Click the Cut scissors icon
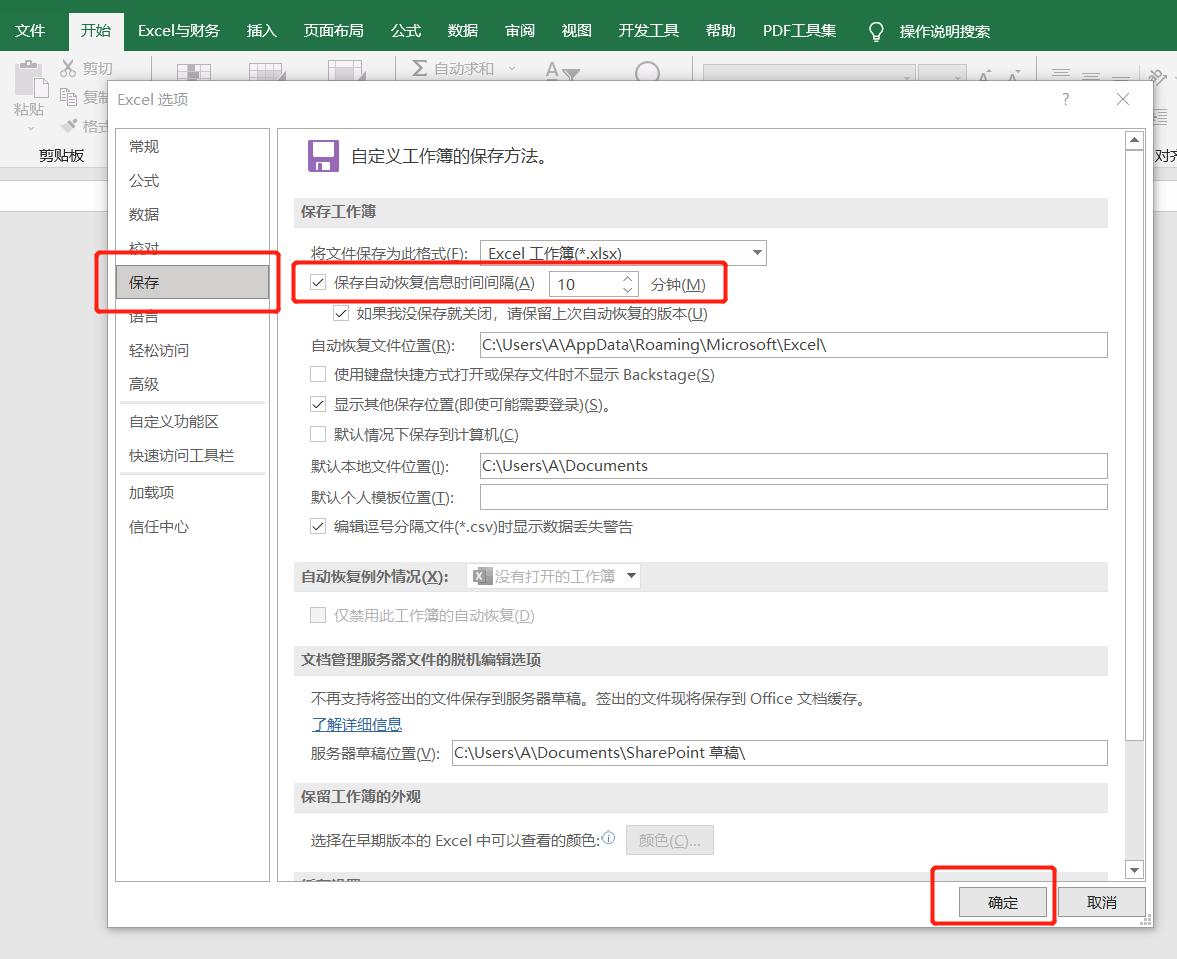This screenshot has height=959, width=1177. [70, 67]
